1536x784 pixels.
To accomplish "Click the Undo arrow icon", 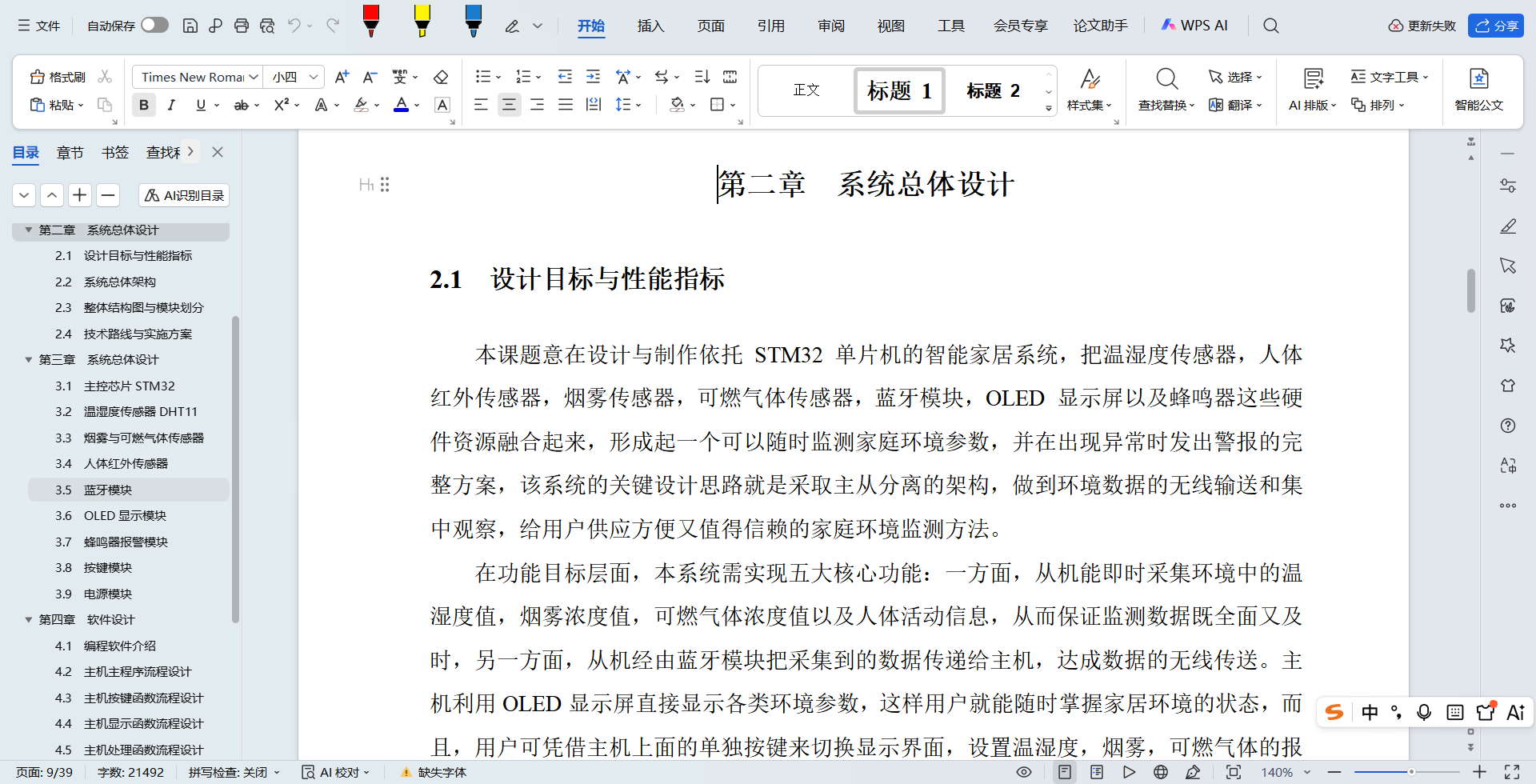I will click(x=294, y=26).
